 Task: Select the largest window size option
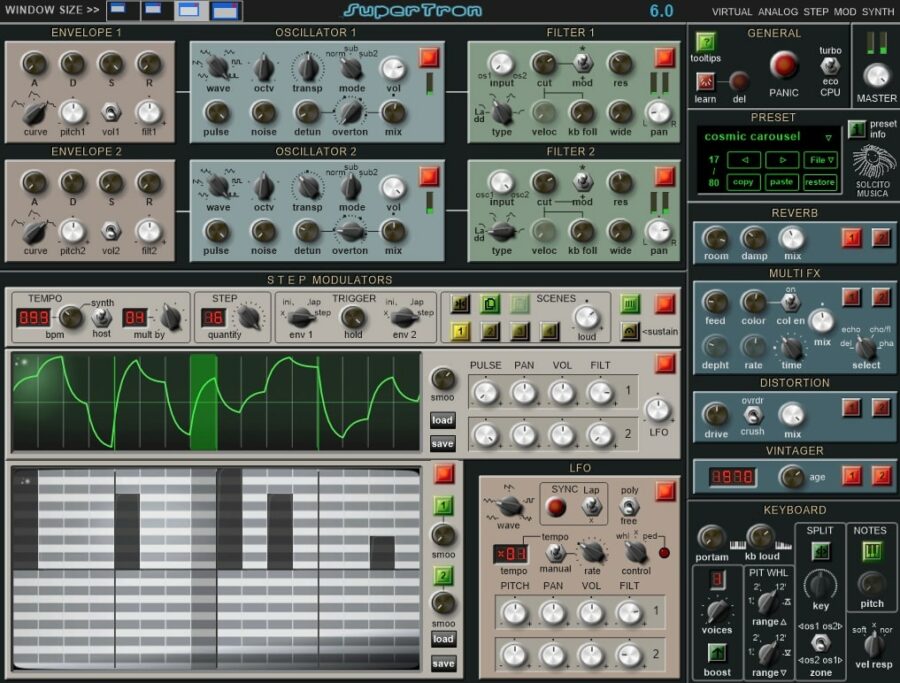click(224, 11)
